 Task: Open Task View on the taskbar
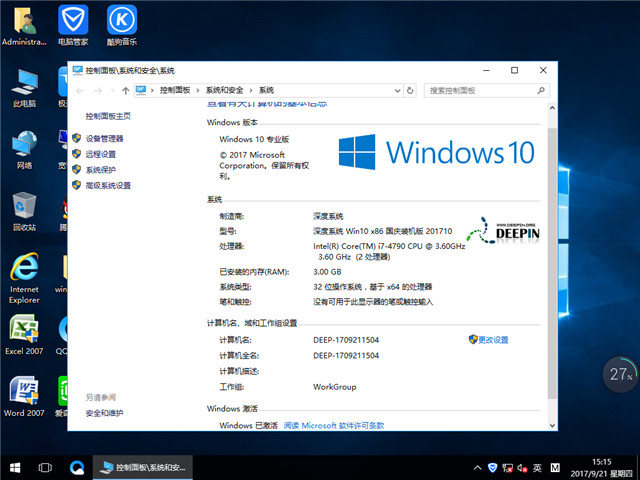pos(45,468)
